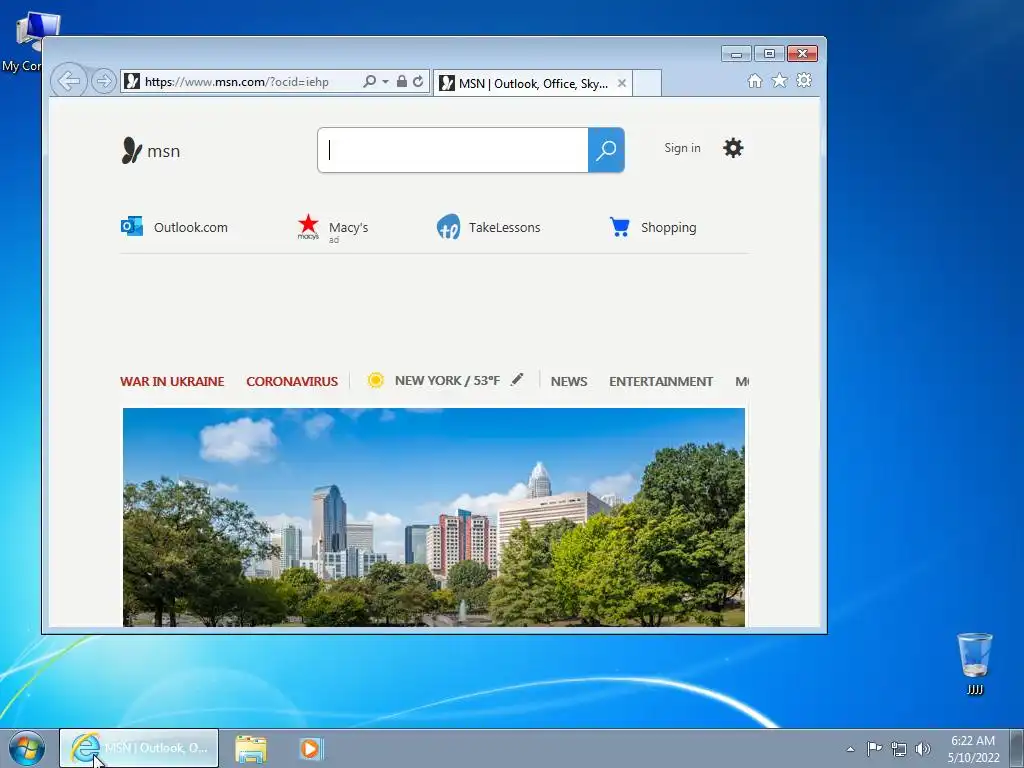Click the sunny weather icon
1024x768 pixels.
pos(376,380)
